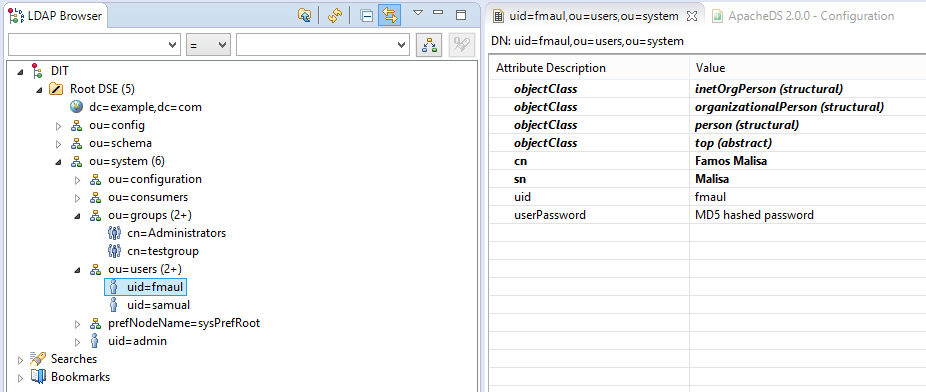Expand the prefNodeName=sysPrefRoot node
Screen dimensions: 926x392
[77, 324]
